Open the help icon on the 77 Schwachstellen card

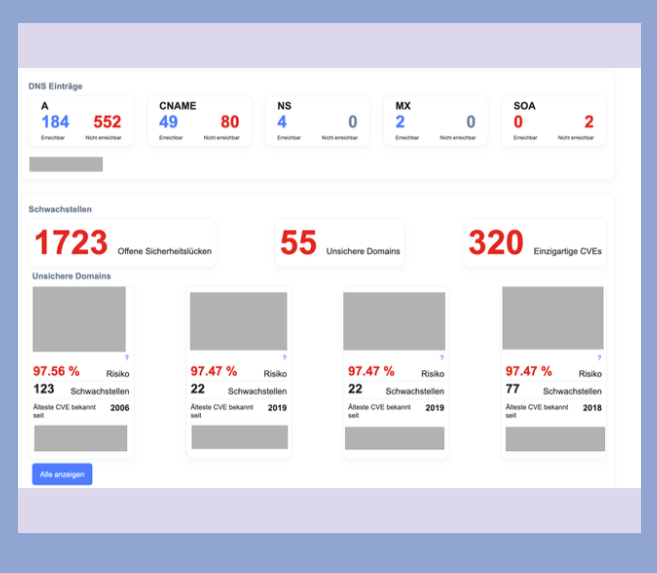(x=599, y=357)
